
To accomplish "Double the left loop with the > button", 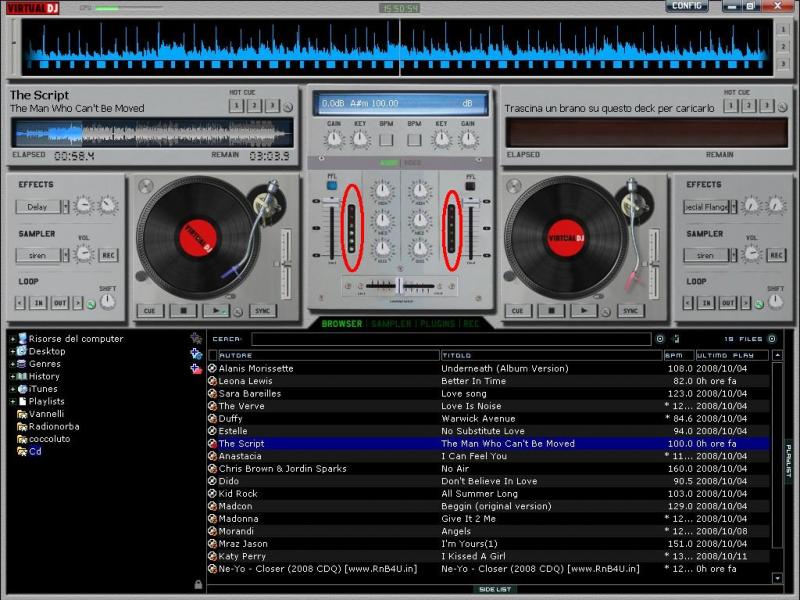I will point(78,303).
